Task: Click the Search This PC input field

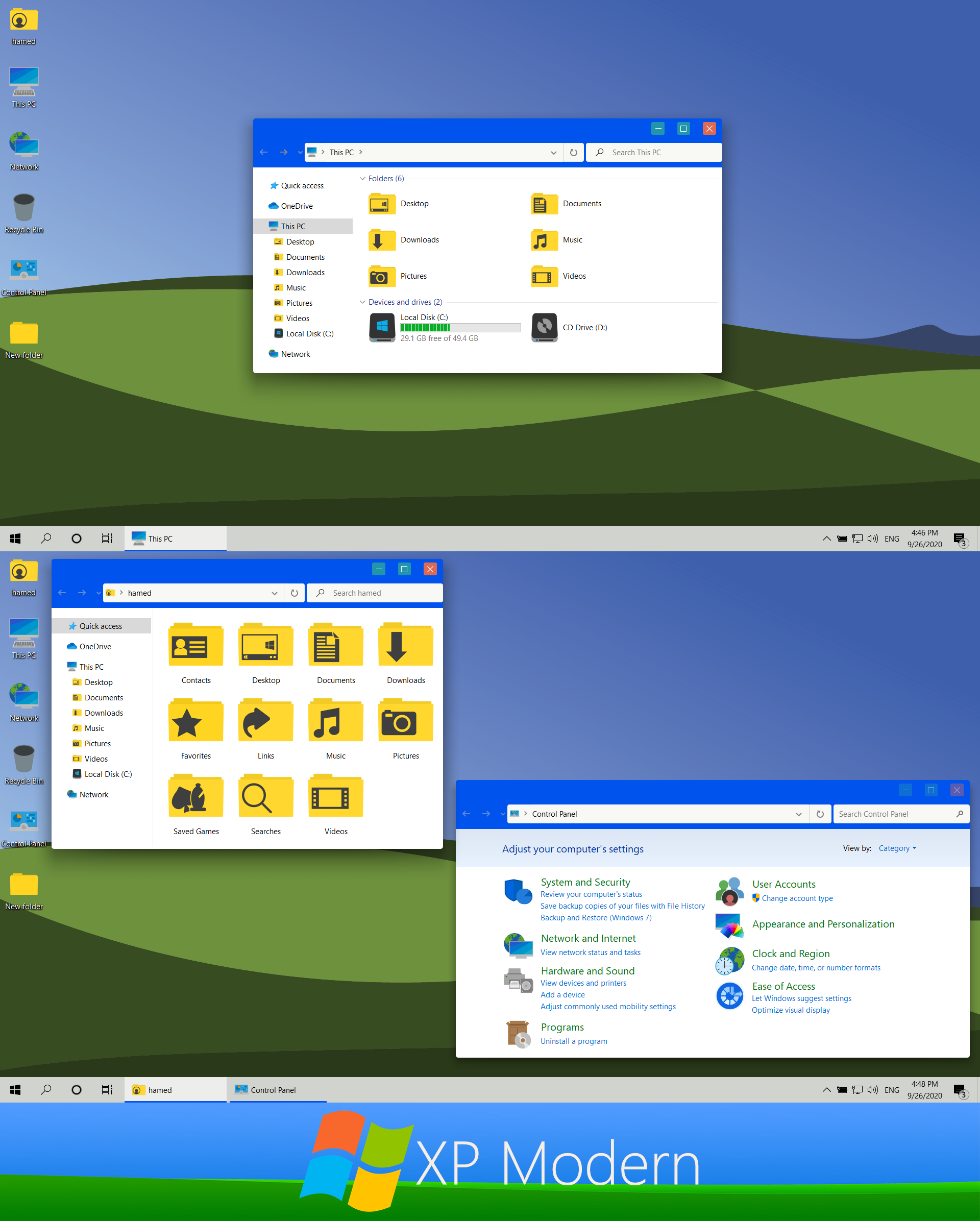Action: (660, 152)
